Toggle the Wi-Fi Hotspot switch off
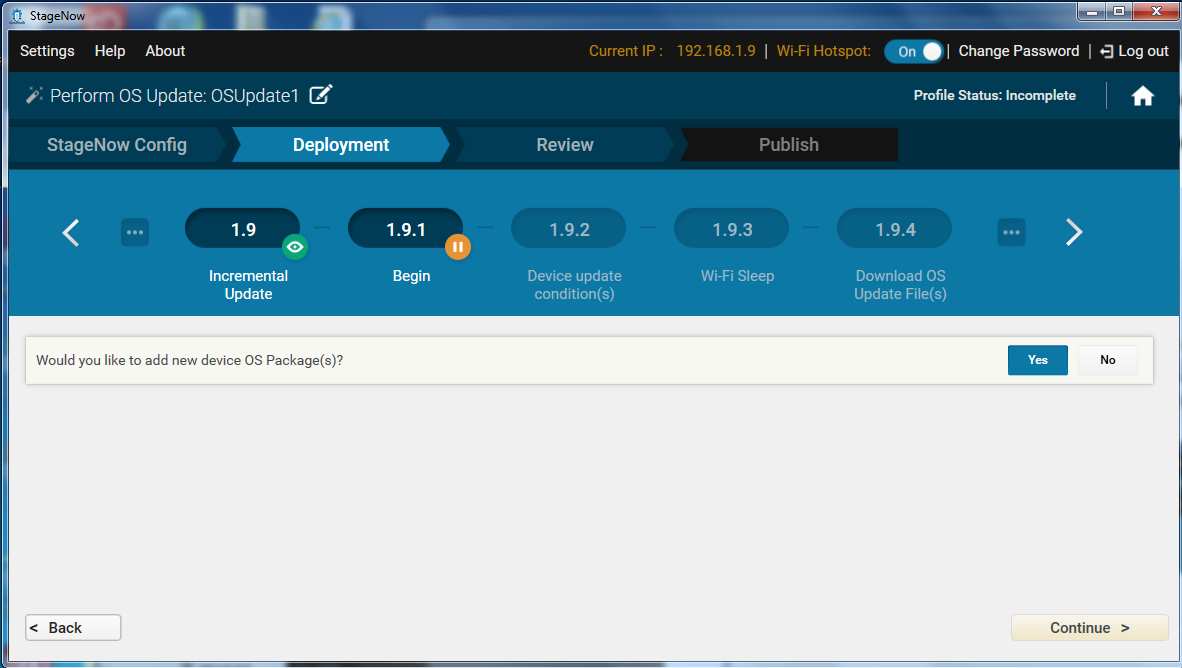1182x668 pixels. pyautogui.click(x=913, y=51)
